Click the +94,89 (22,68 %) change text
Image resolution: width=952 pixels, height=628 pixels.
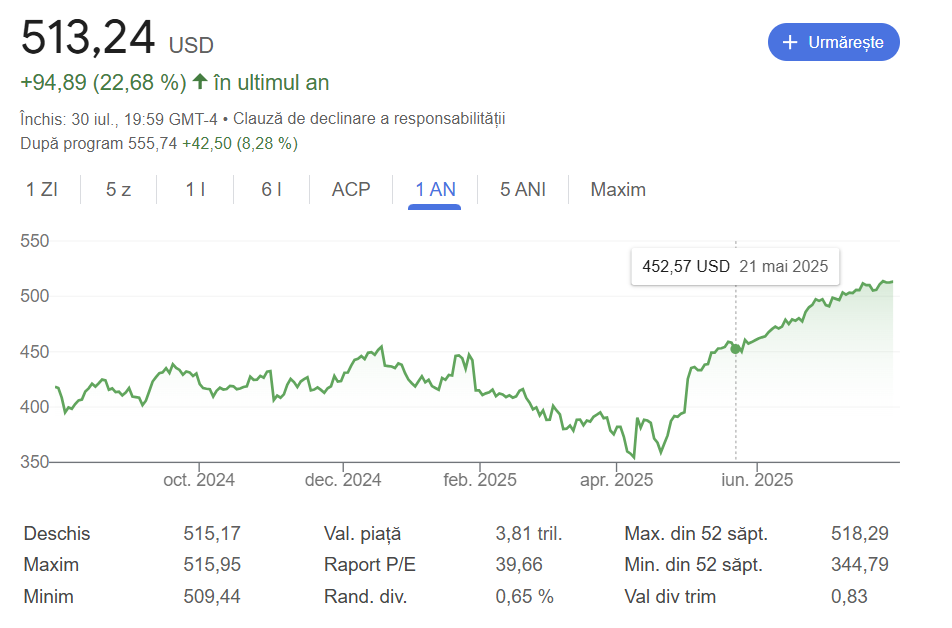tap(103, 83)
